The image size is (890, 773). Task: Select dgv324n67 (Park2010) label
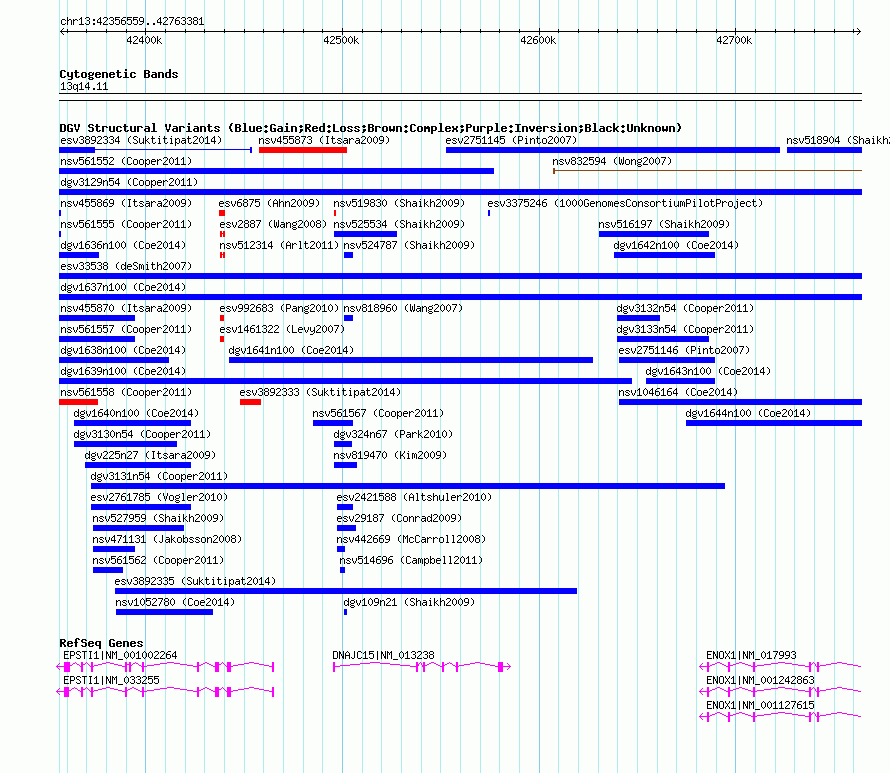tap(393, 434)
